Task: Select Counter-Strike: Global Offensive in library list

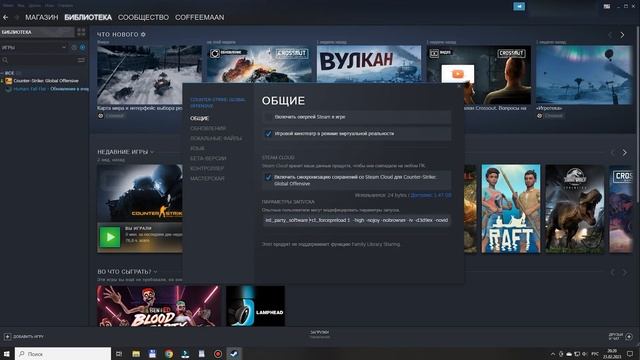Action: (46, 81)
